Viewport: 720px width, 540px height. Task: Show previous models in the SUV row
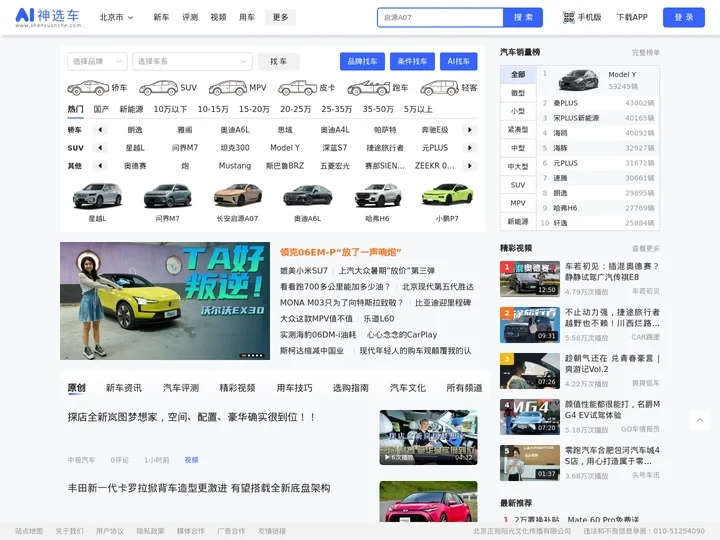pos(100,148)
